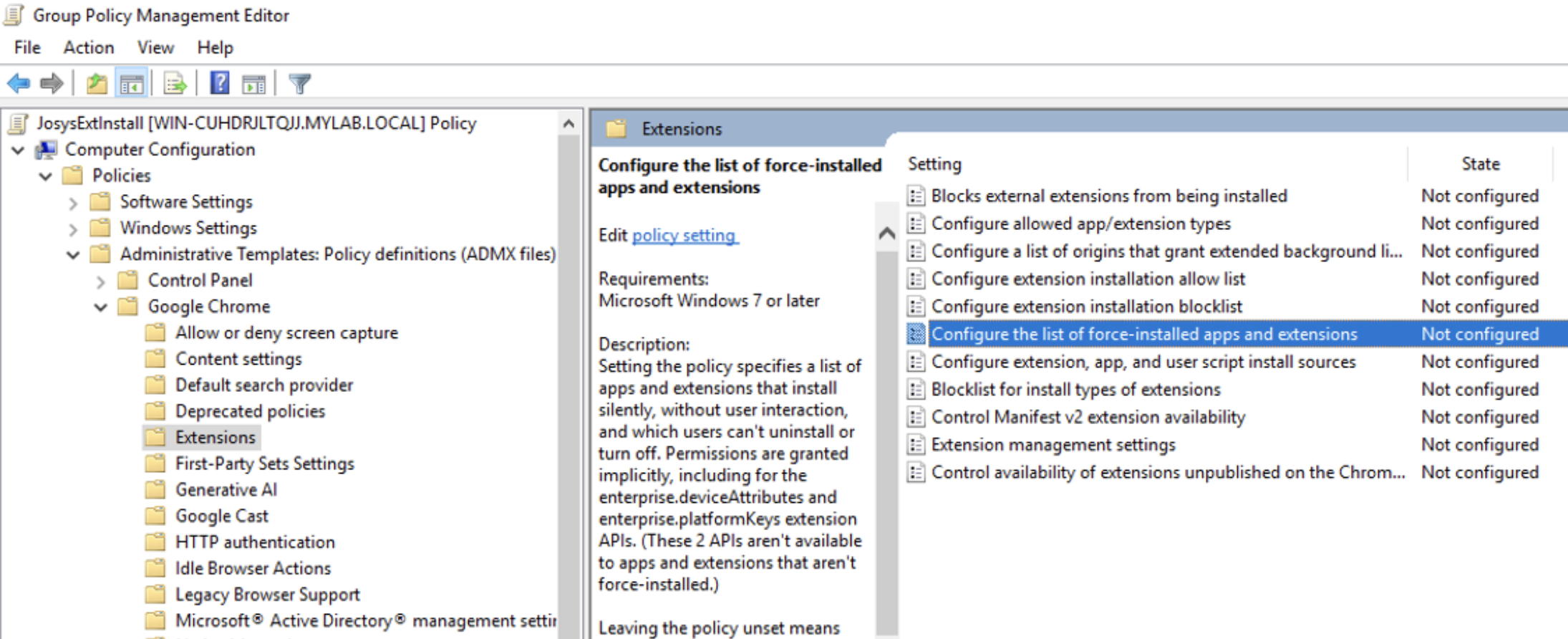Image resolution: width=1568 pixels, height=639 pixels.
Task: Open the Action menu
Action: point(89,47)
